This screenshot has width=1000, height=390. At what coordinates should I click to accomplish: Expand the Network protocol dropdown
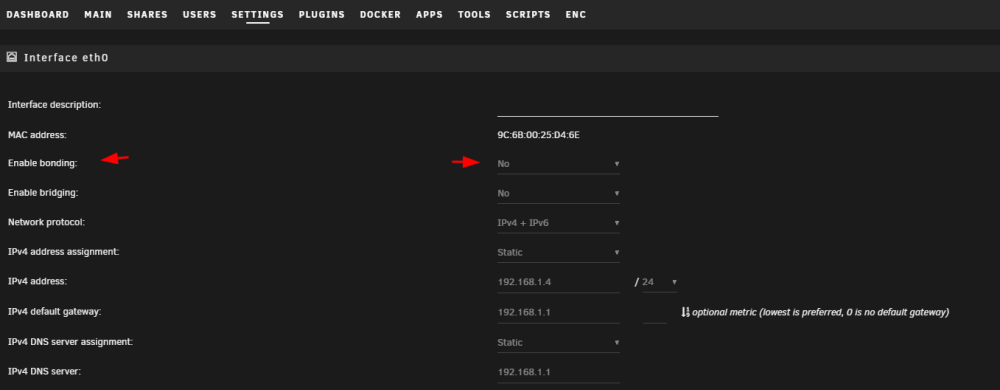point(559,223)
